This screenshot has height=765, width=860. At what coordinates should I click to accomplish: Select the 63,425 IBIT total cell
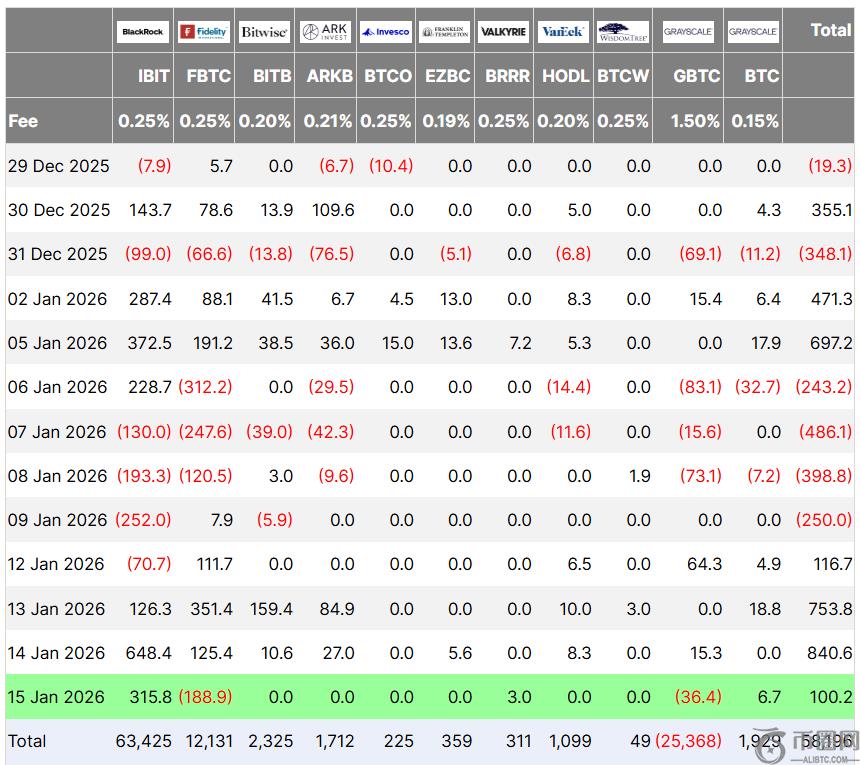click(144, 742)
